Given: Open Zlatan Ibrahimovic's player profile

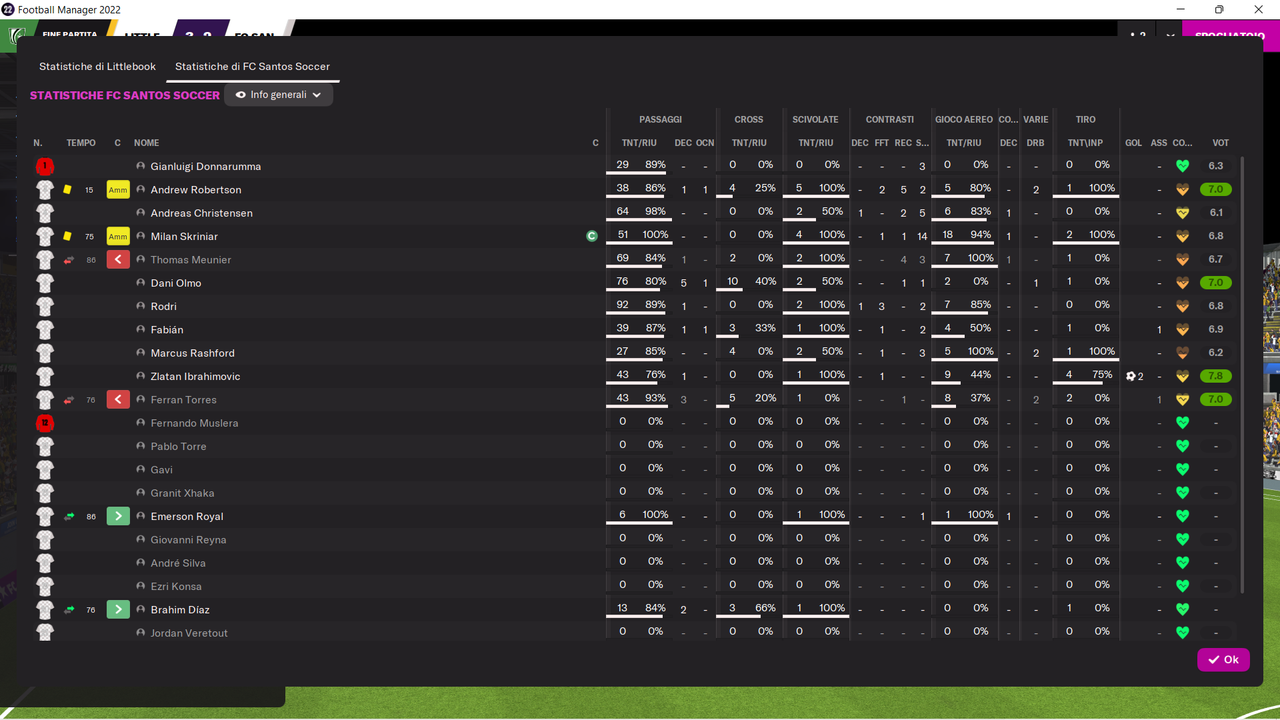Looking at the screenshot, I should pos(195,377).
